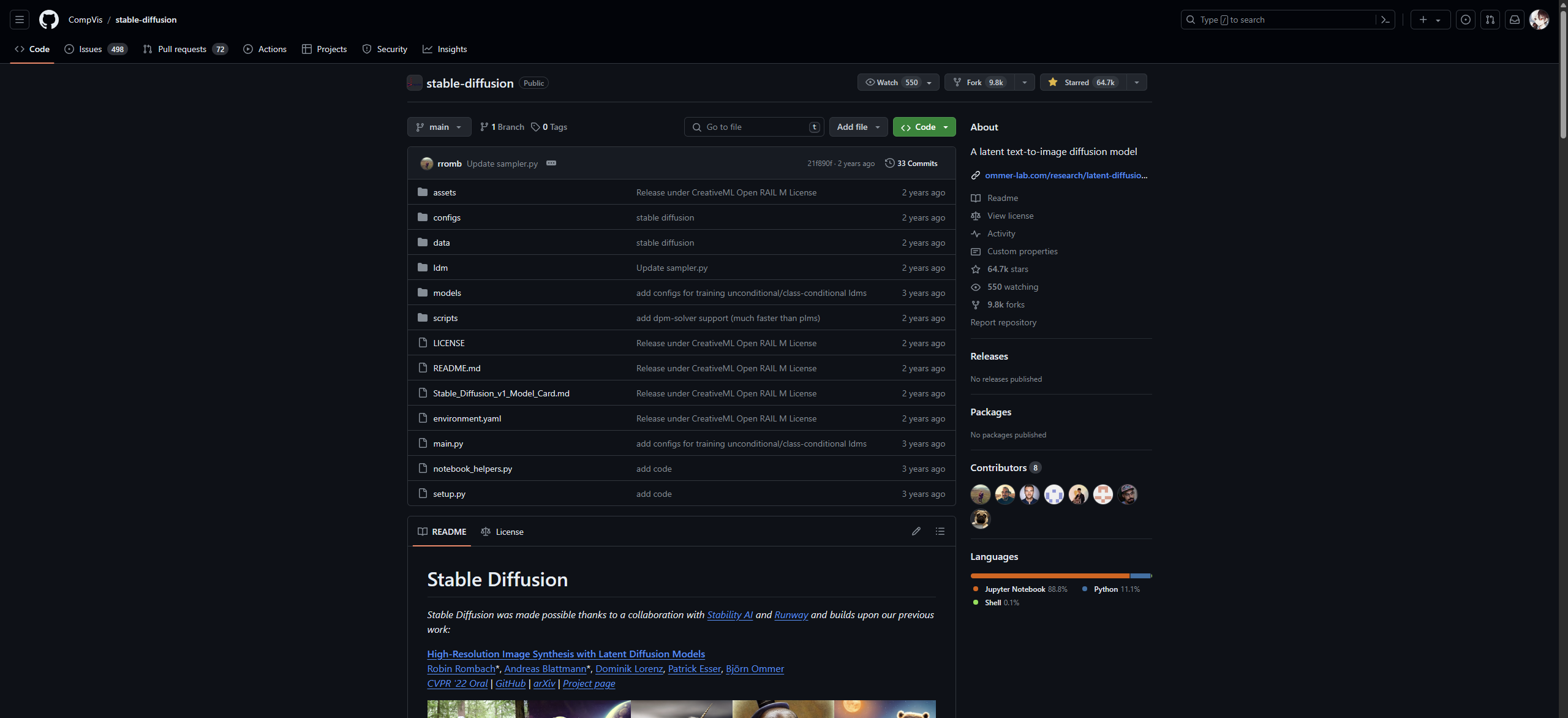The width and height of the screenshot is (1568, 718).
Task: Click the top search bar
Action: (x=1287, y=20)
